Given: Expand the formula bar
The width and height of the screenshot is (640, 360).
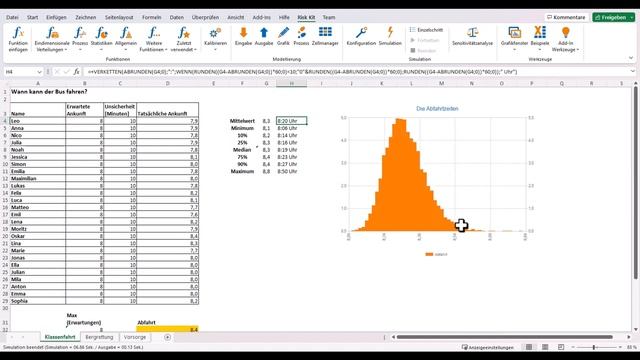Looking at the screenshot, I should pyautogui.click(x=632, y=71).
